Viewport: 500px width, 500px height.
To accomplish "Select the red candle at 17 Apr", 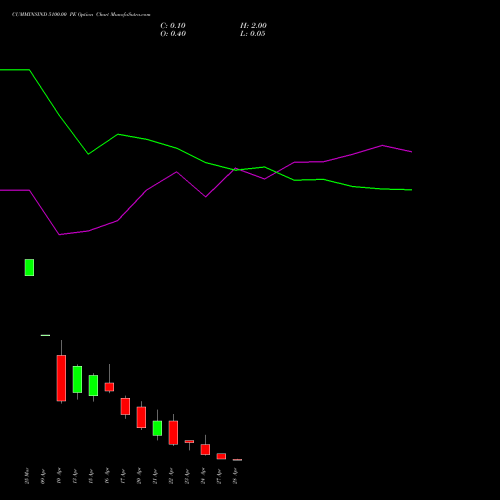I will (125, 406).
